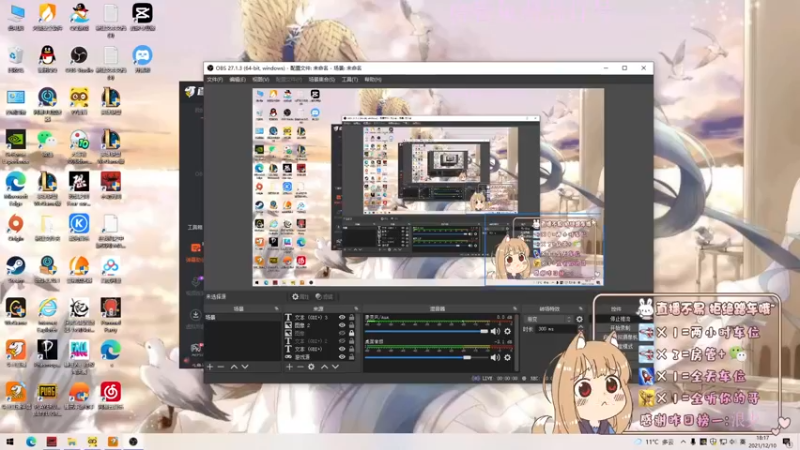Viewport: 800px width, 450px height.
Task: Open File Explorer from the taskbar
Action: pyautogui.click(x=72, y=441)
